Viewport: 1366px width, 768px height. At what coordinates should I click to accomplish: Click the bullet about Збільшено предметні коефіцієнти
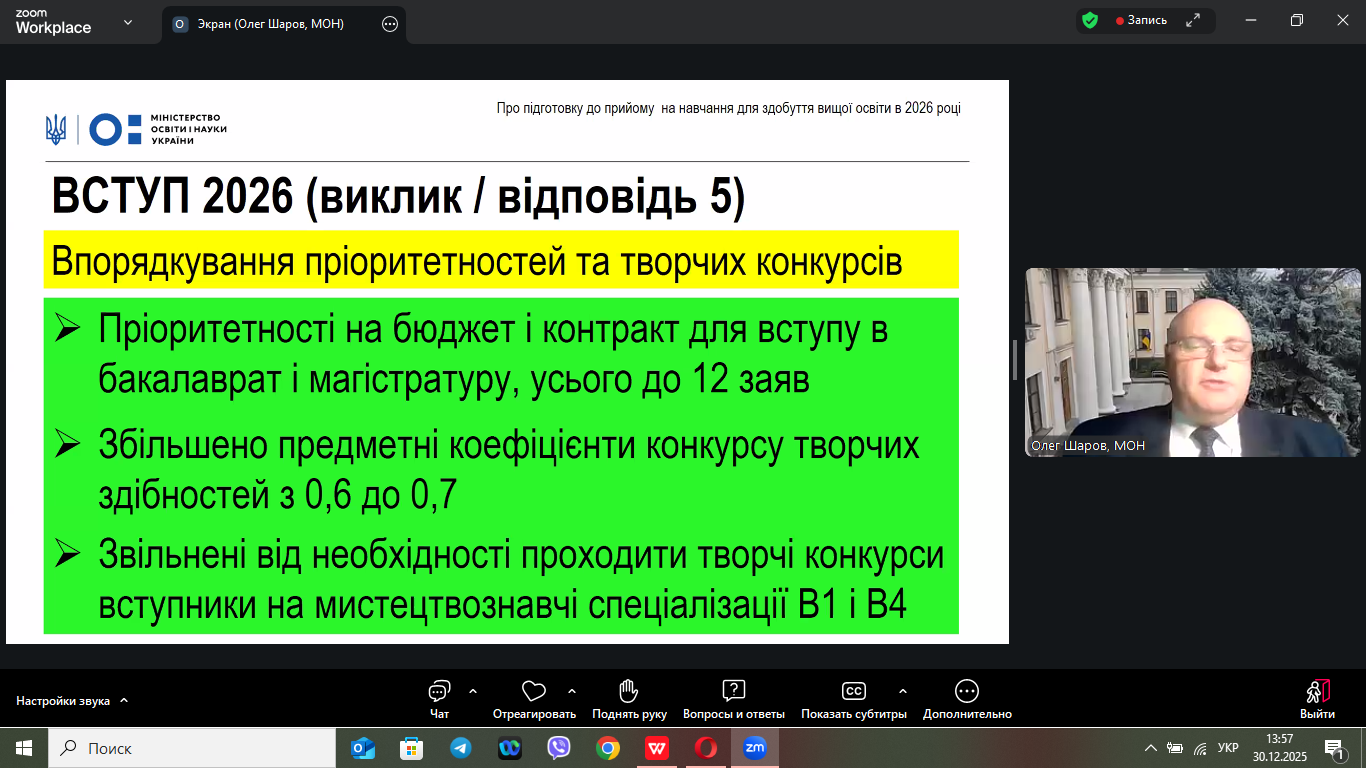(487, 470)
